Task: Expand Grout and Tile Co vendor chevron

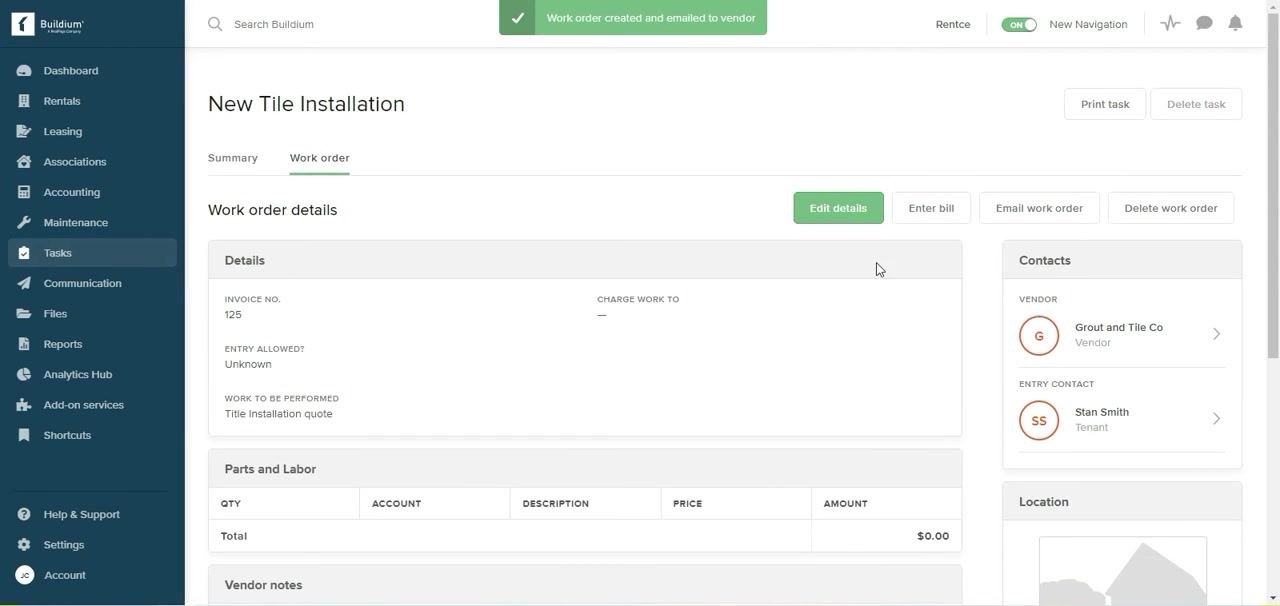Action: tap(1216, 334)
